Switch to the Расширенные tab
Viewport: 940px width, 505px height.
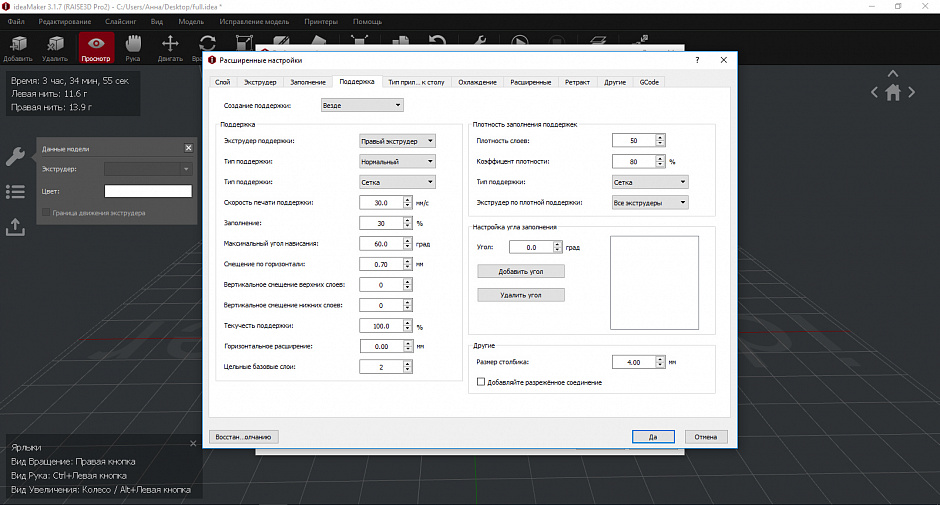[531, 82]
